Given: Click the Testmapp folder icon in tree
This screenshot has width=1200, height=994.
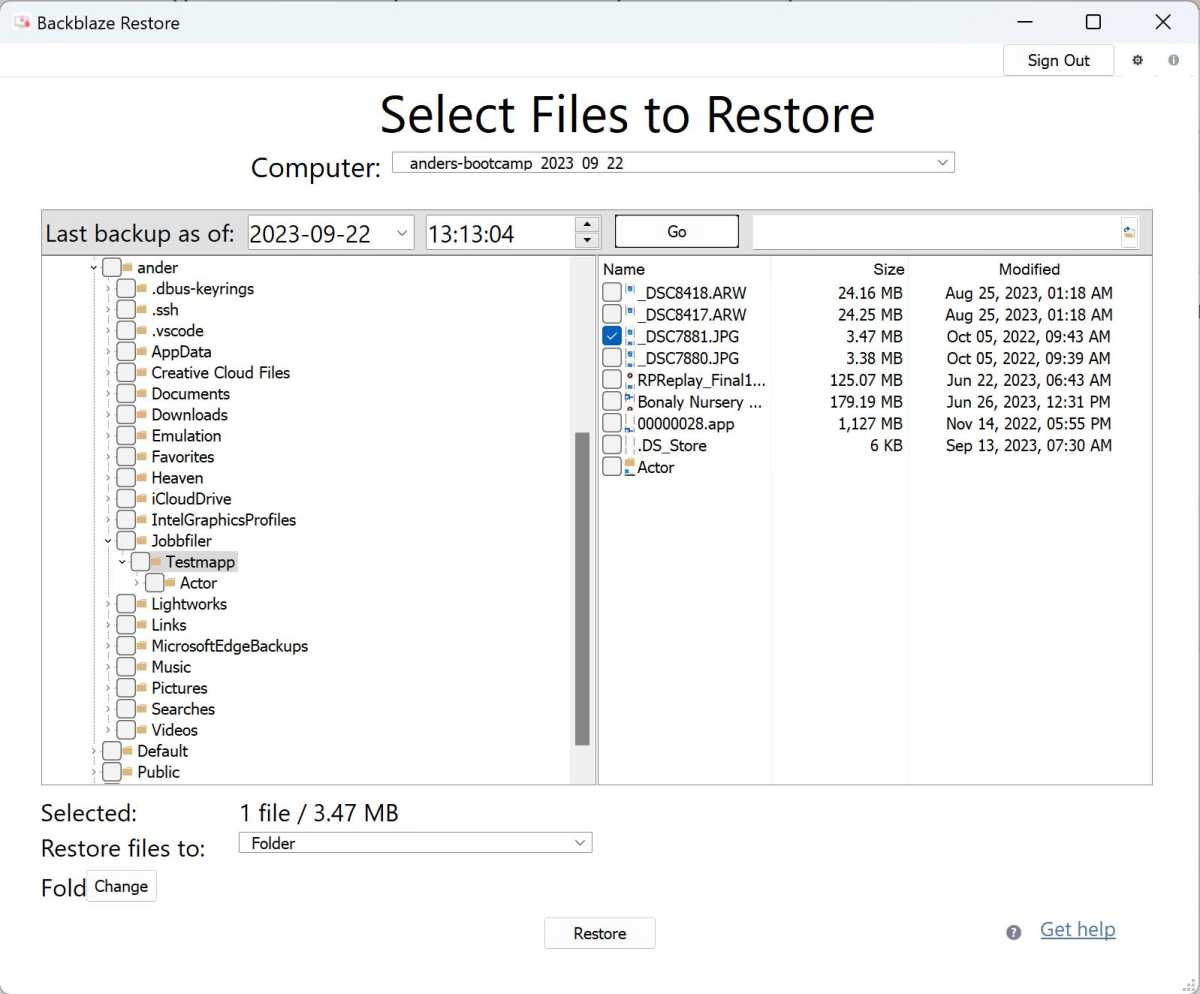Looking at the screenshot, I should [x=156, y=562].
